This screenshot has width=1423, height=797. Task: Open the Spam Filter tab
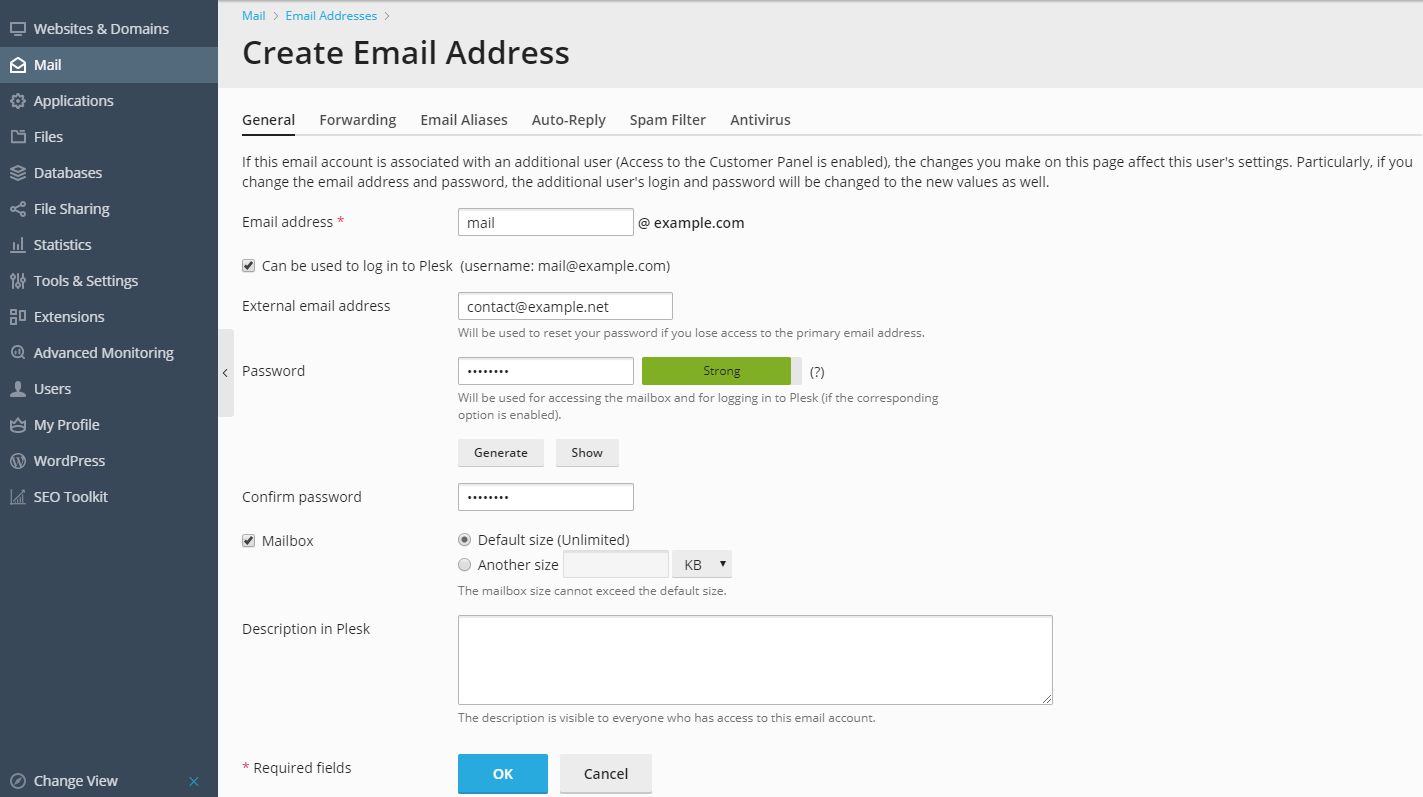click(668, 120)
